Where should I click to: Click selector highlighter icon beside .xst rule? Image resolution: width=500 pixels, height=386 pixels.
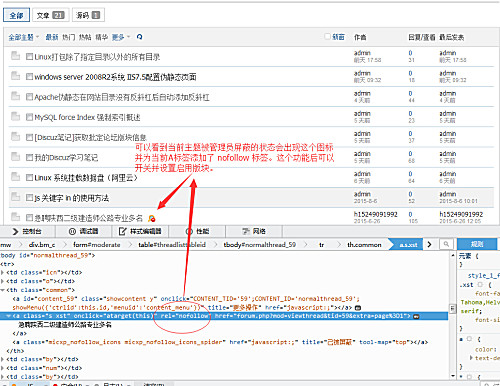coord(480,285)
